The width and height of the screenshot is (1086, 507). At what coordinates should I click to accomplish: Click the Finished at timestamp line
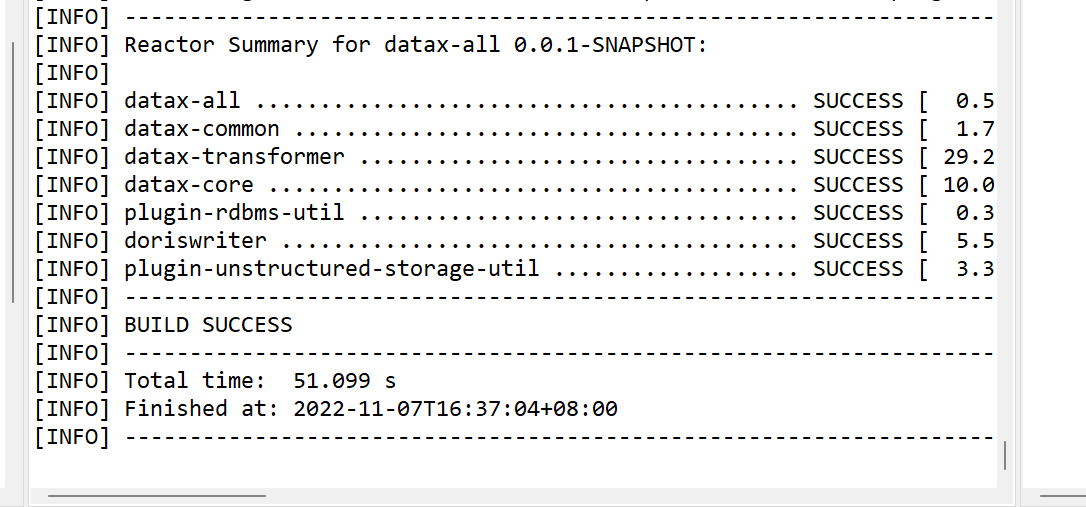[x=370, y=409]
